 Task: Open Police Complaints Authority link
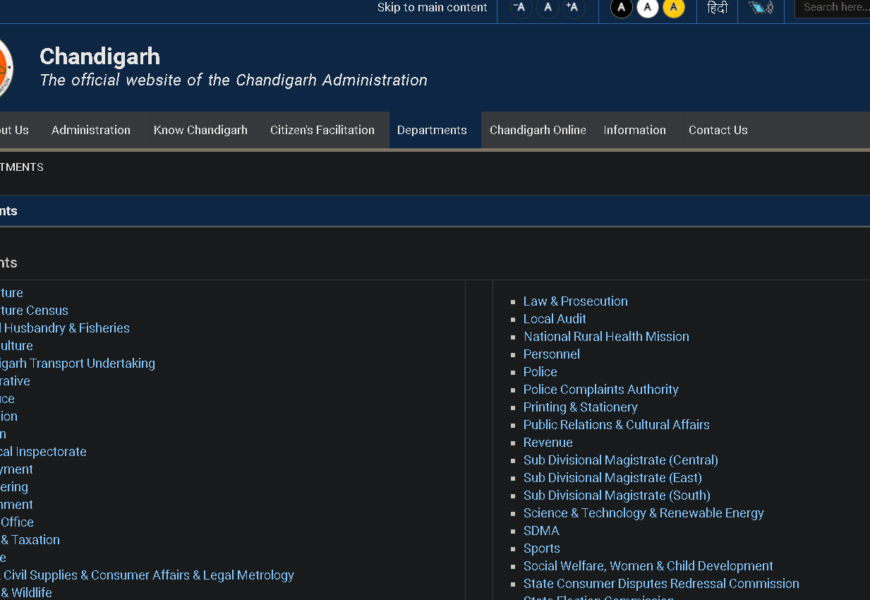[x=600, y=390]
